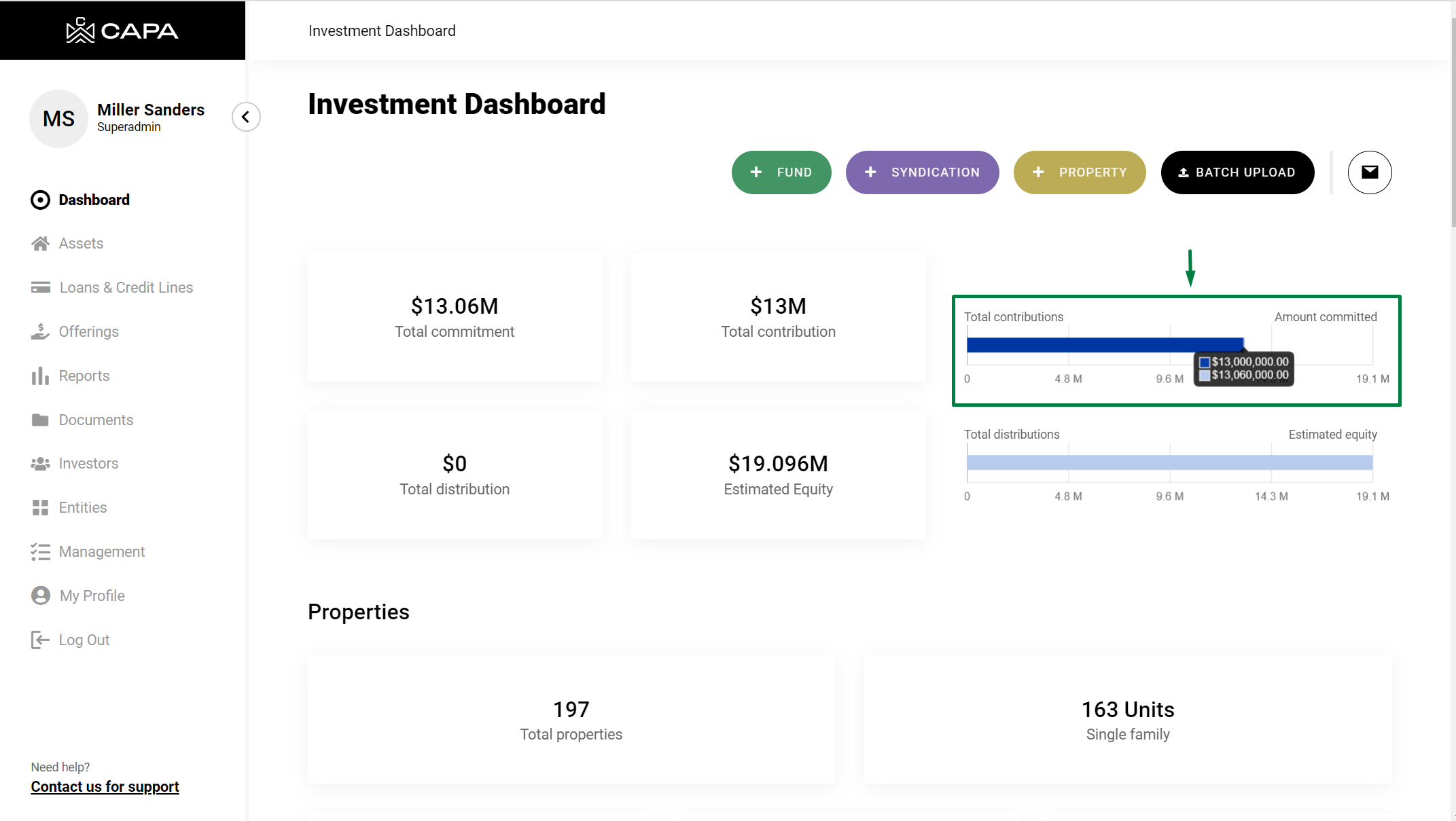Open Contact us for support link
Viewport: 1456px width, 821px height.
(105, 787)
